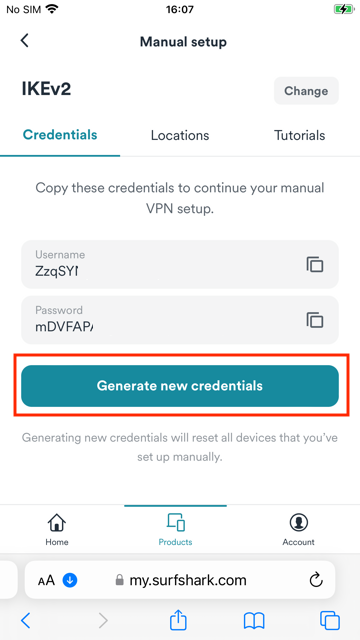Tap the Safari reload page icon
360x640 pixels.
316,580
